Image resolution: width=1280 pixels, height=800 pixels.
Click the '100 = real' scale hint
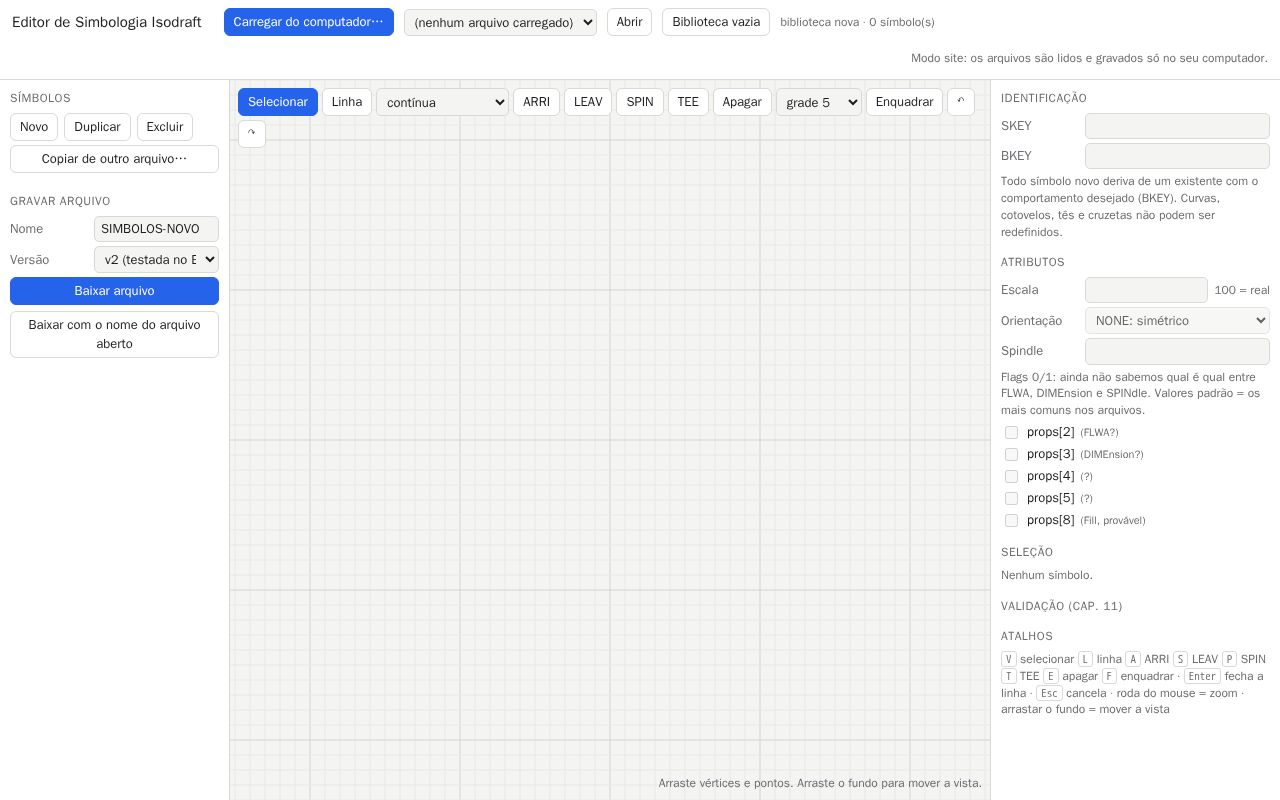(x=1242, y=290)
